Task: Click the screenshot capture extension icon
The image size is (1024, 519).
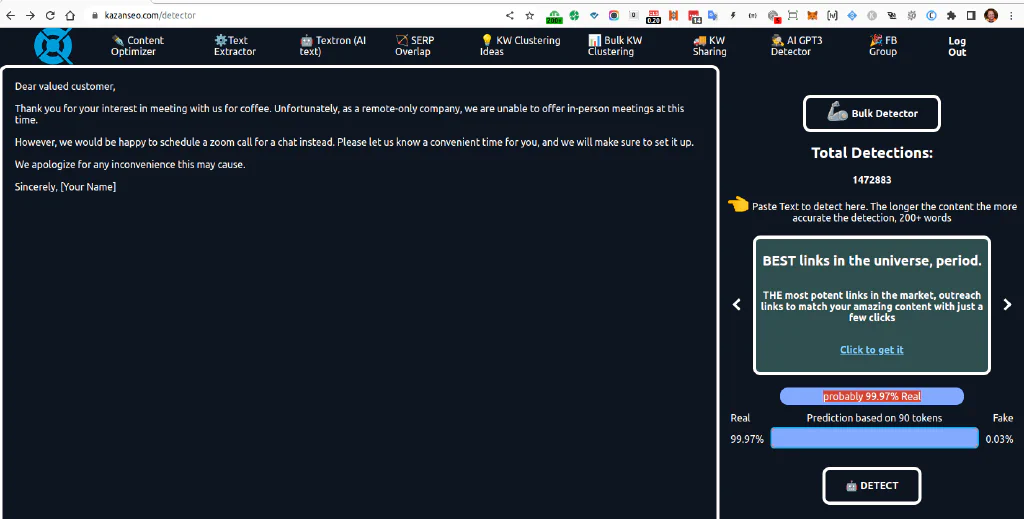Action: 793,15
